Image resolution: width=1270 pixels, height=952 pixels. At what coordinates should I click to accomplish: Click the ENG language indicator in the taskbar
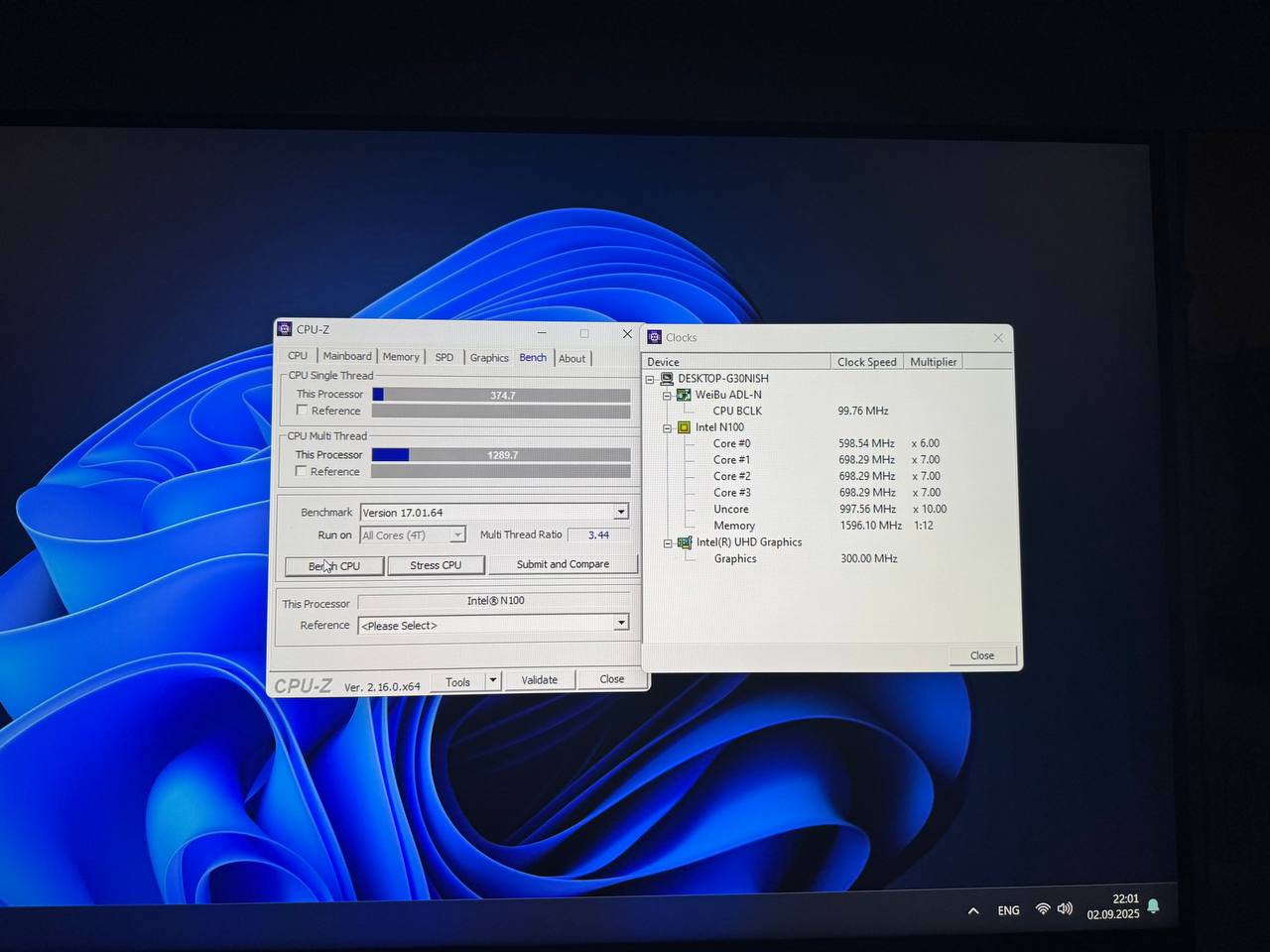pos(1009,910)
